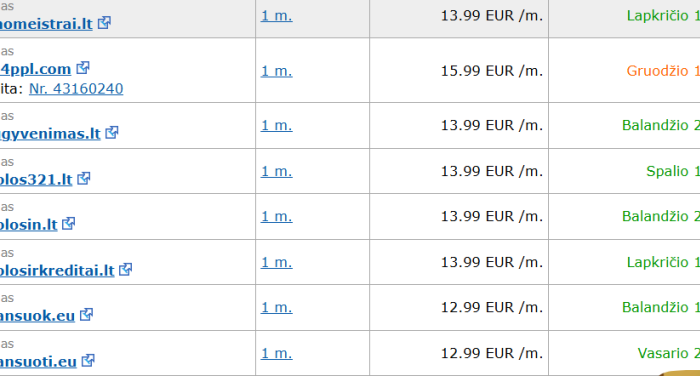
Task: Open external link icon beside ansuoti.eu
Action: [x=88, y=360]
